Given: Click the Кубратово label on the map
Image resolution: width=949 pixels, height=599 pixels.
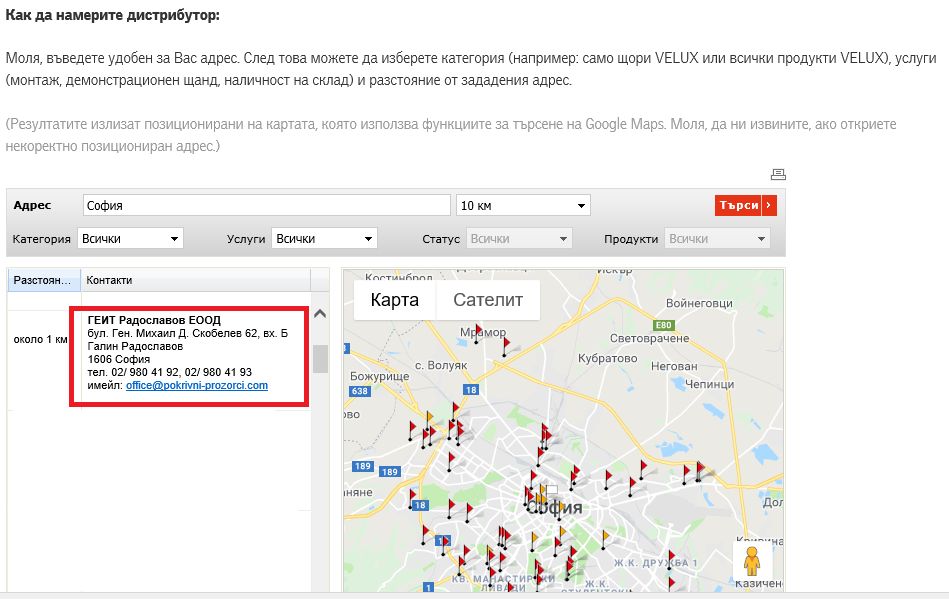Looking at the screenshot, I should tap(608, 358).
